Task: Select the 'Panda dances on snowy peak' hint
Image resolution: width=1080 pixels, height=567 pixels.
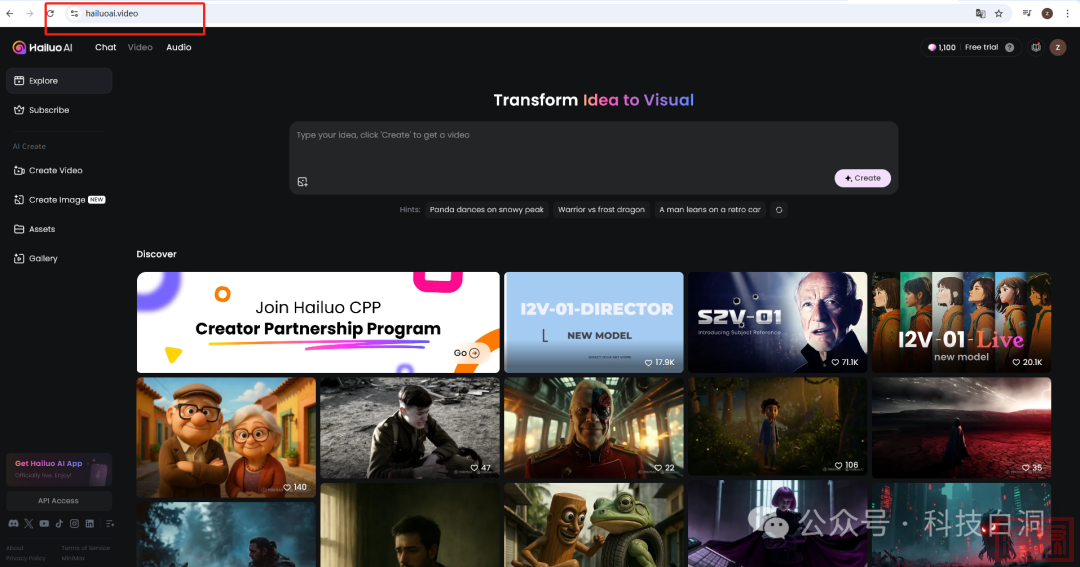Action: pyautogui.click(x=487, y=210)
